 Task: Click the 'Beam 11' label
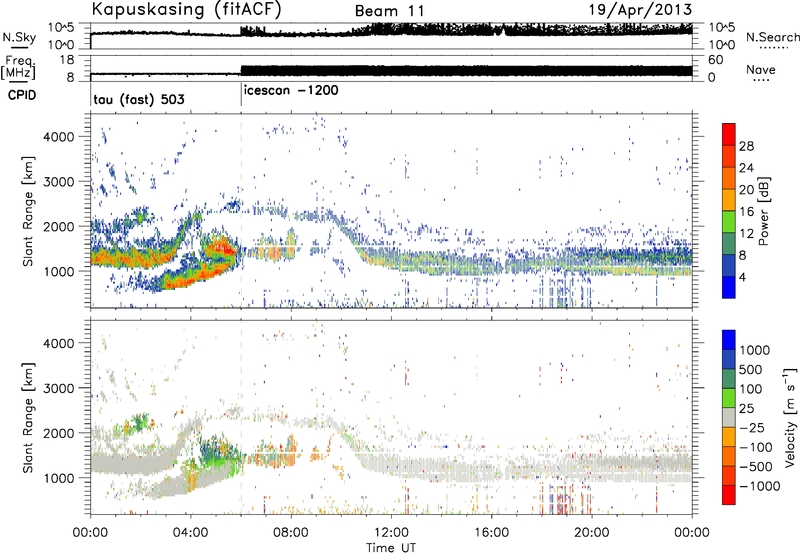pos(389,11)
